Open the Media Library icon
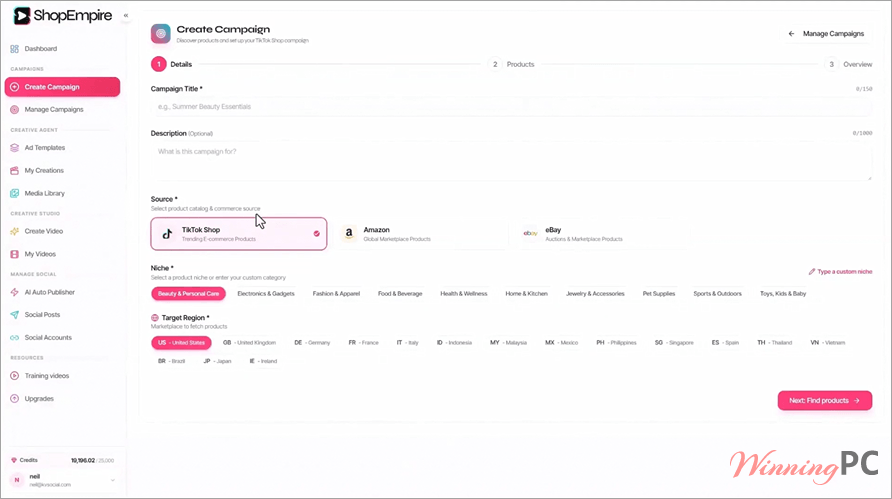This screenshot has height=499, width=892. 15,193
